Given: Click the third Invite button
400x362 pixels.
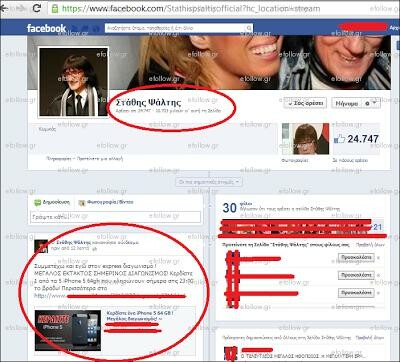Looking at the screenshot, I should click(356, 292).
